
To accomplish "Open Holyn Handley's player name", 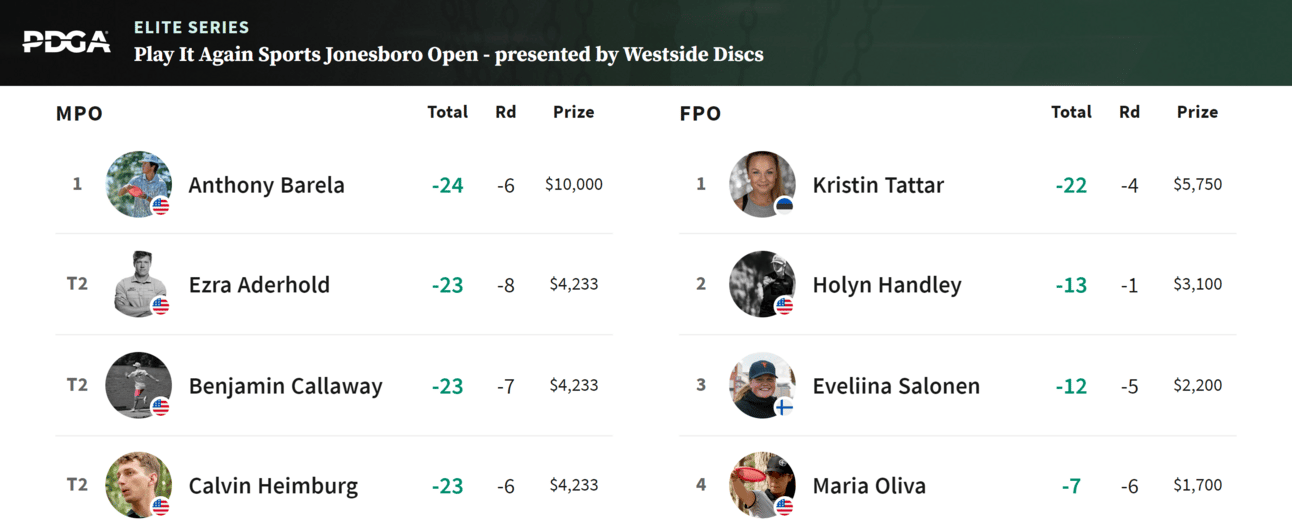I will [x=887, y=285].
